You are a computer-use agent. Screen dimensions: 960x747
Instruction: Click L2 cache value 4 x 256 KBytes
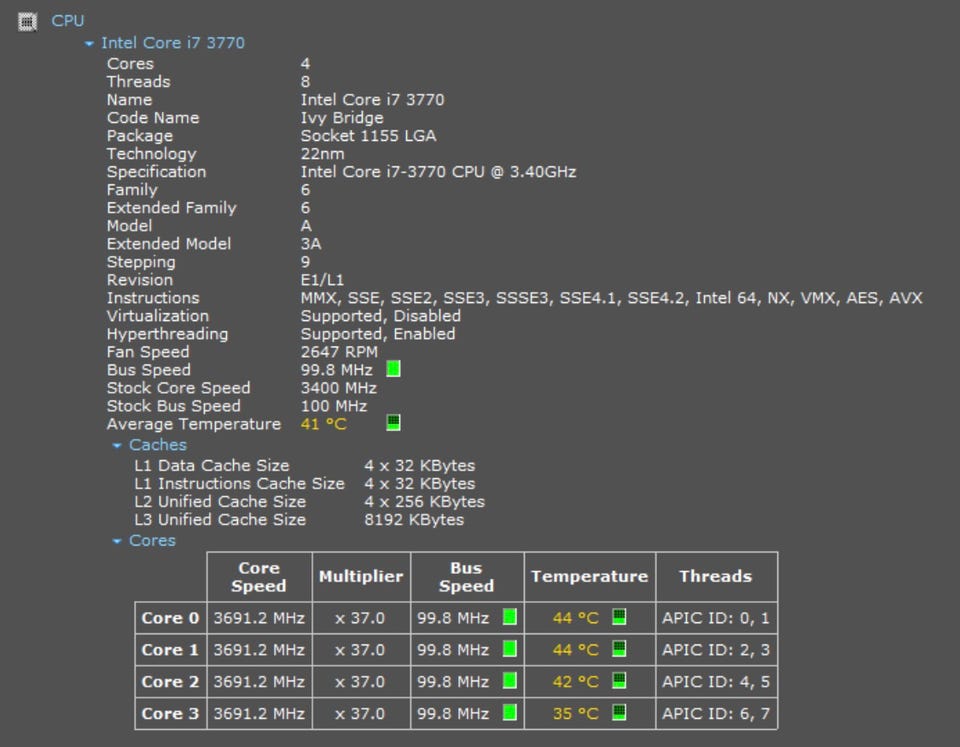pos(424,502)
